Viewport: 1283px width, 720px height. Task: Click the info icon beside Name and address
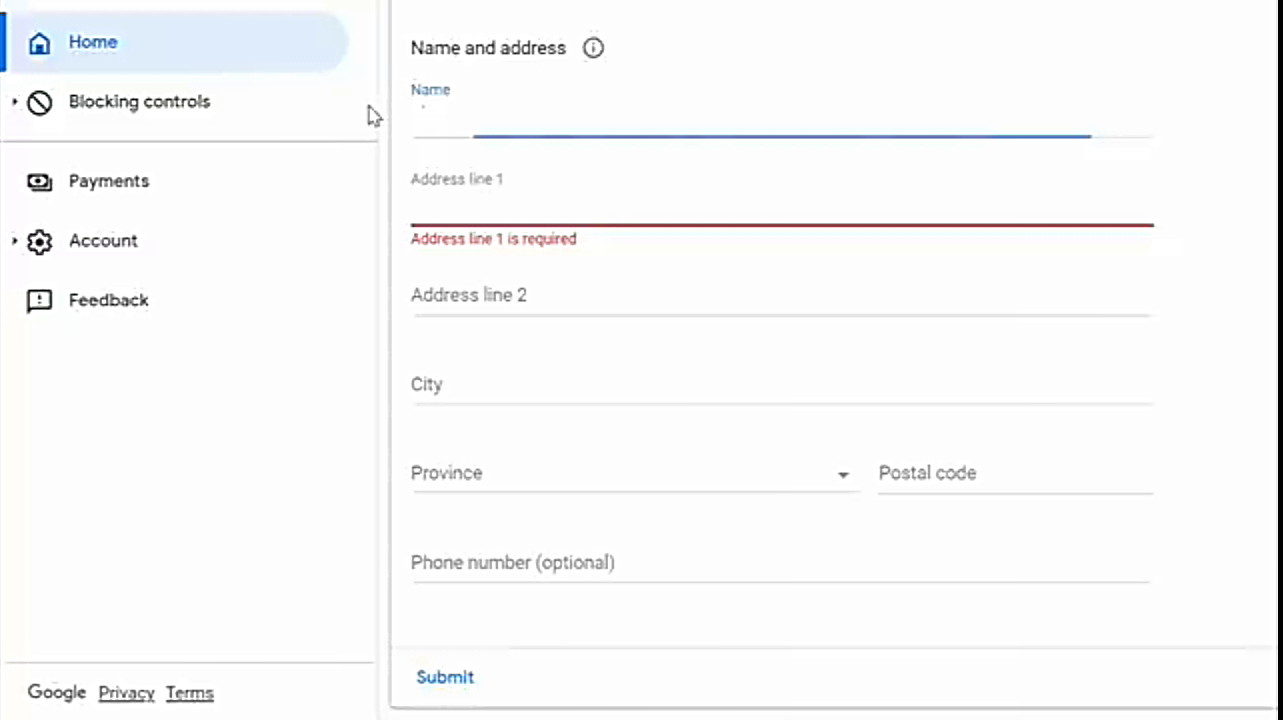click(593, 48)
